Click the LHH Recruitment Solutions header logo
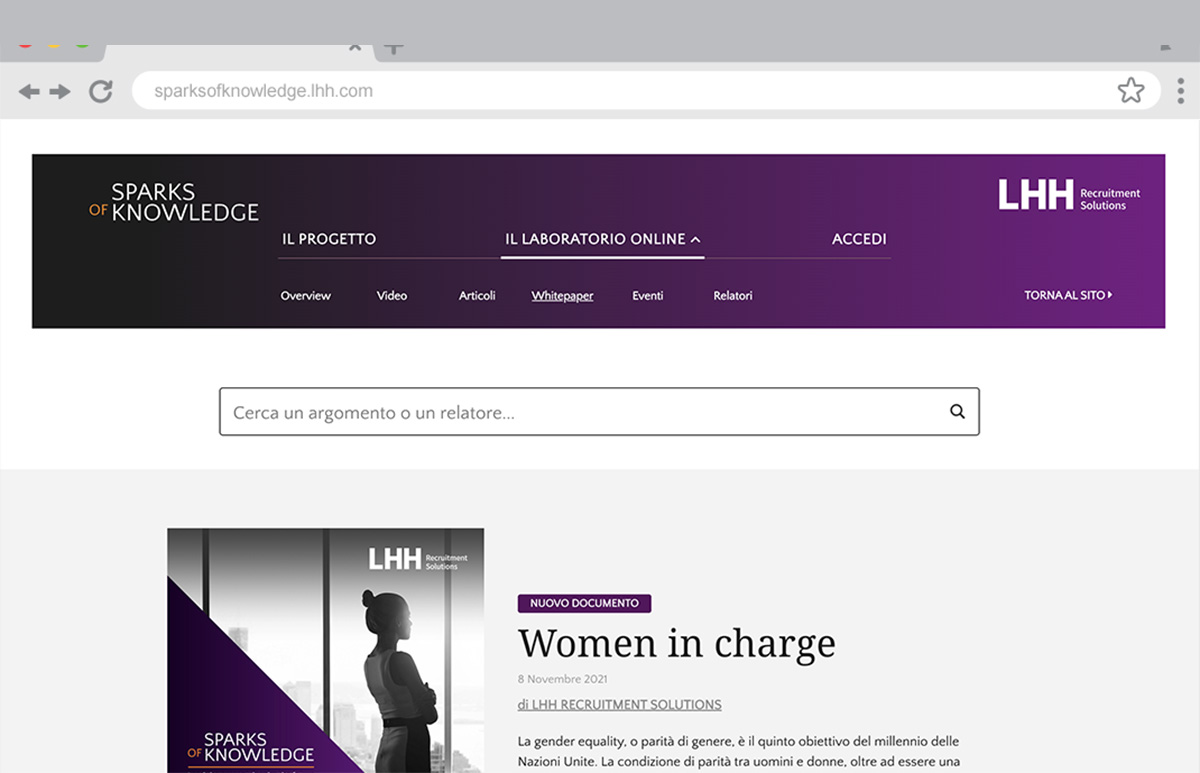This screenshot has width=1200, height=773. pos(1069,195)
